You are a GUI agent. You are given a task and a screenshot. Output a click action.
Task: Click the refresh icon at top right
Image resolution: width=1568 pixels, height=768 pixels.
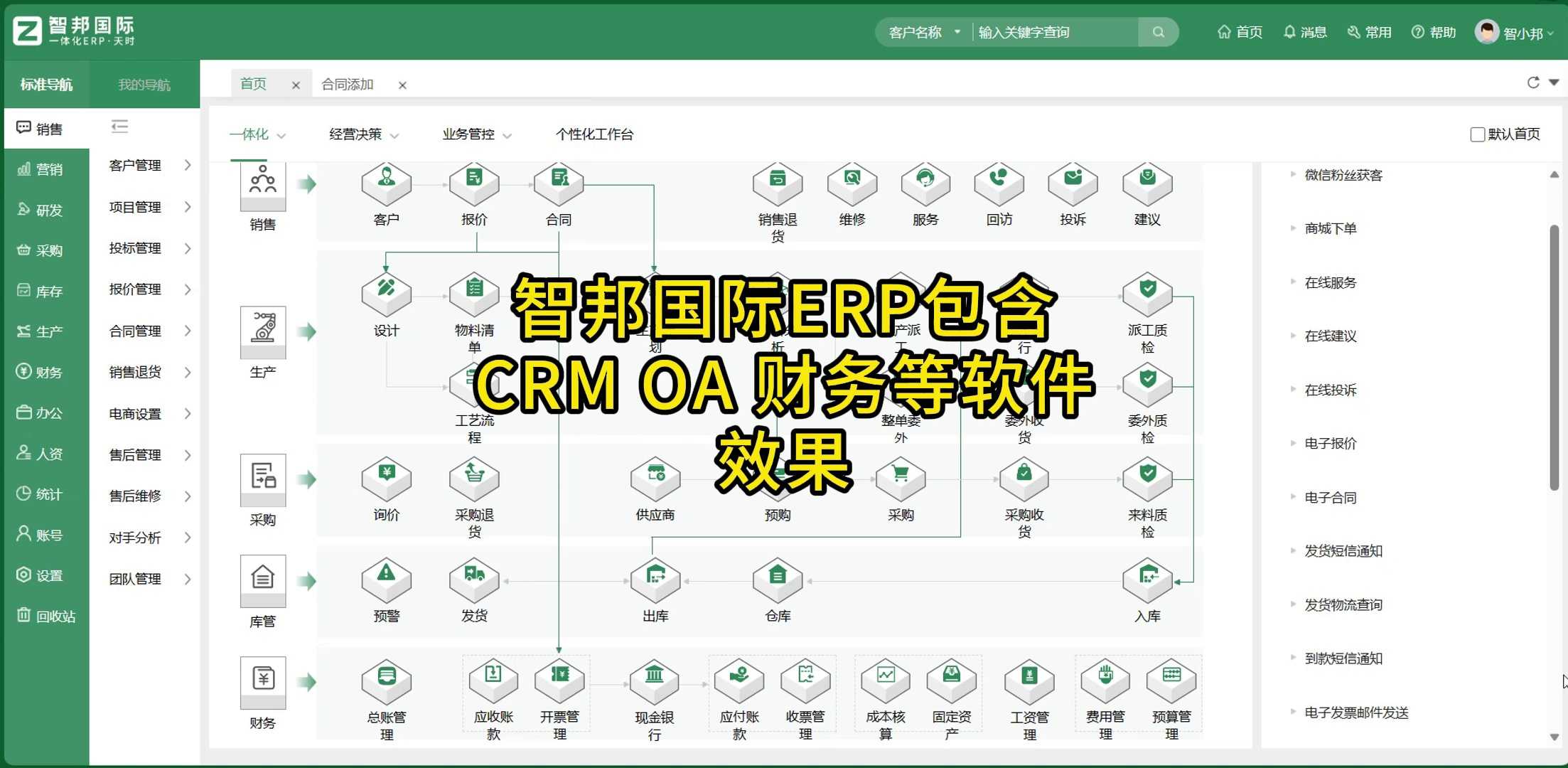tap(1532, 82)
